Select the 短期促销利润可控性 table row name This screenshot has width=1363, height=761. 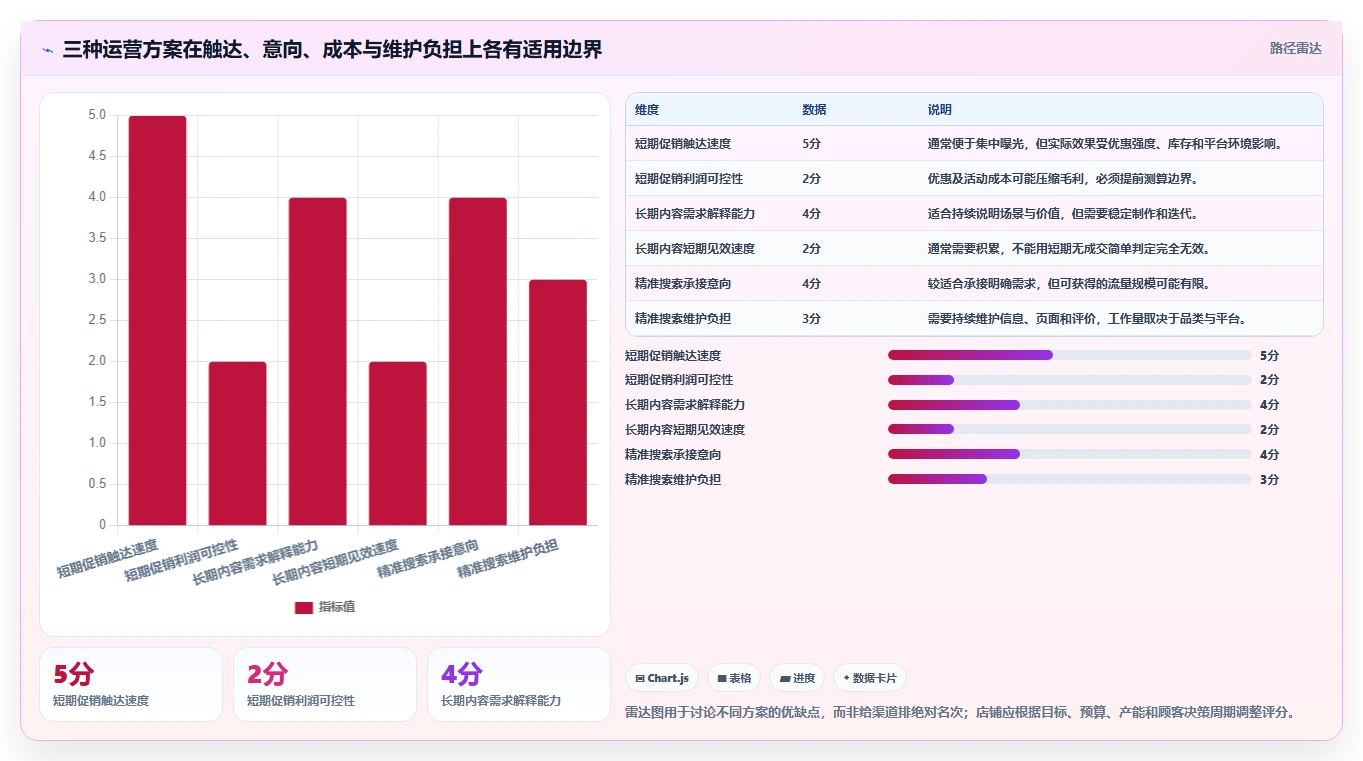point(689,178)
